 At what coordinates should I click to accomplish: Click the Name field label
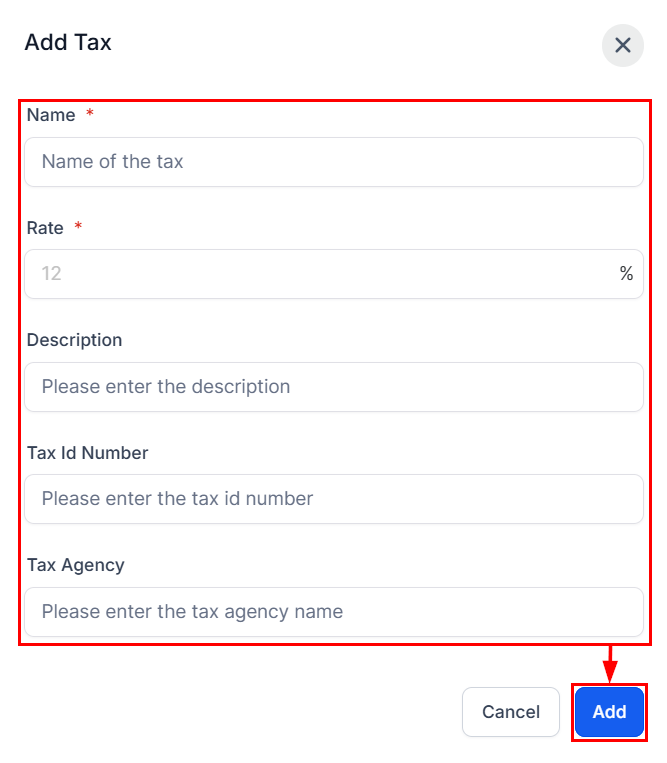[51, 116]
